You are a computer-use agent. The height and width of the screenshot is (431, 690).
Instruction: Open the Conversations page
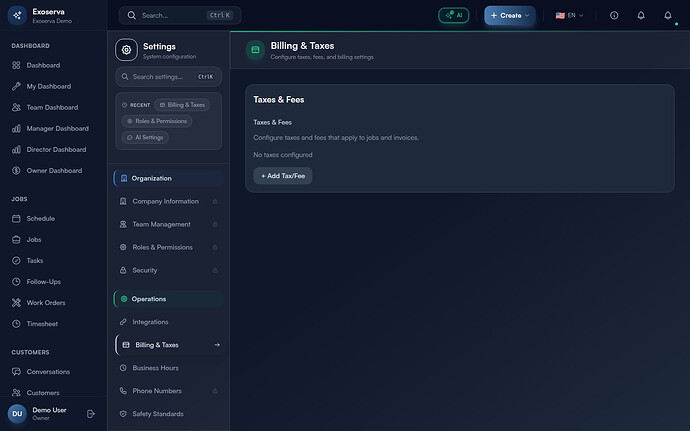54,372
